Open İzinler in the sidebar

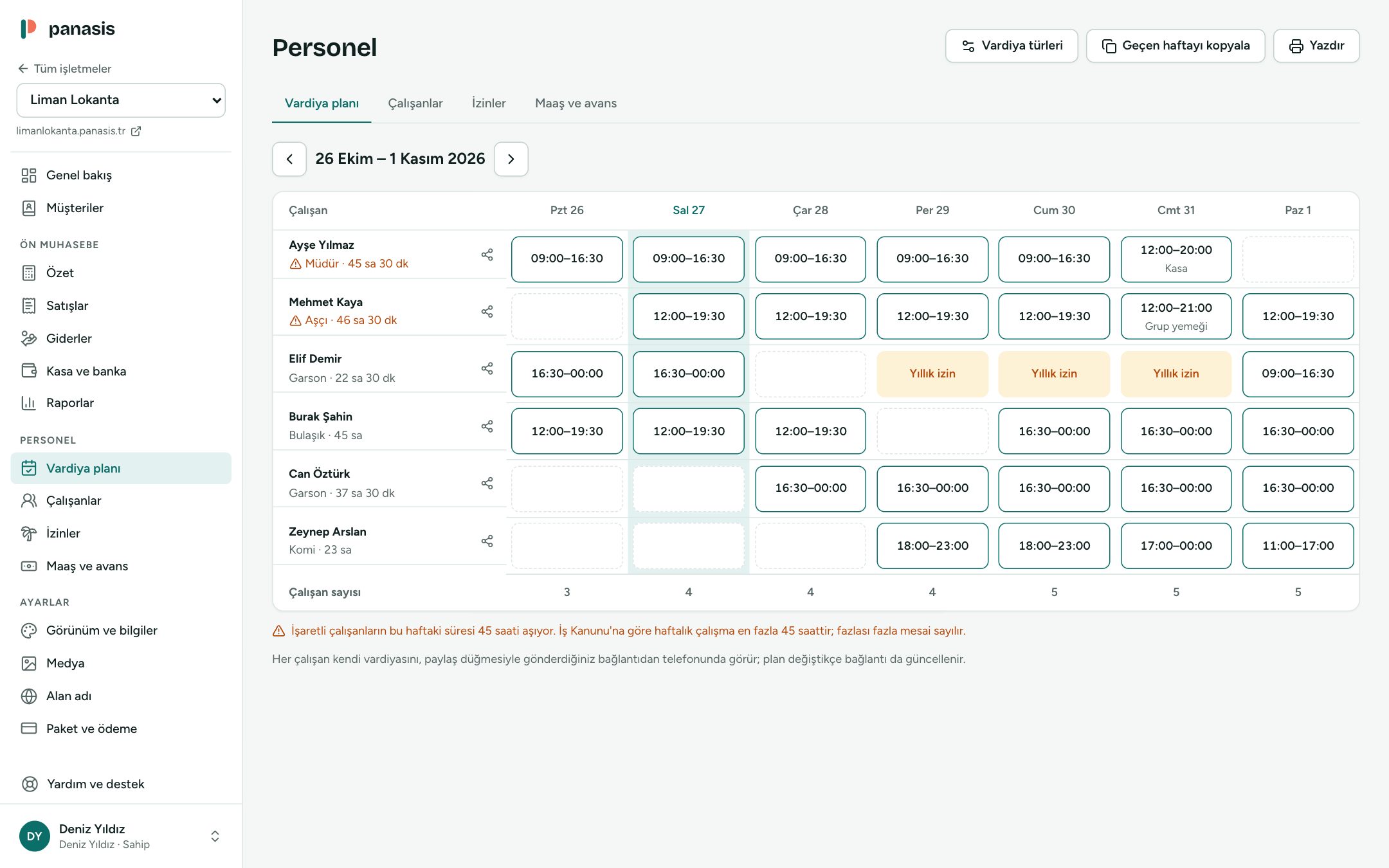(121, 533)
